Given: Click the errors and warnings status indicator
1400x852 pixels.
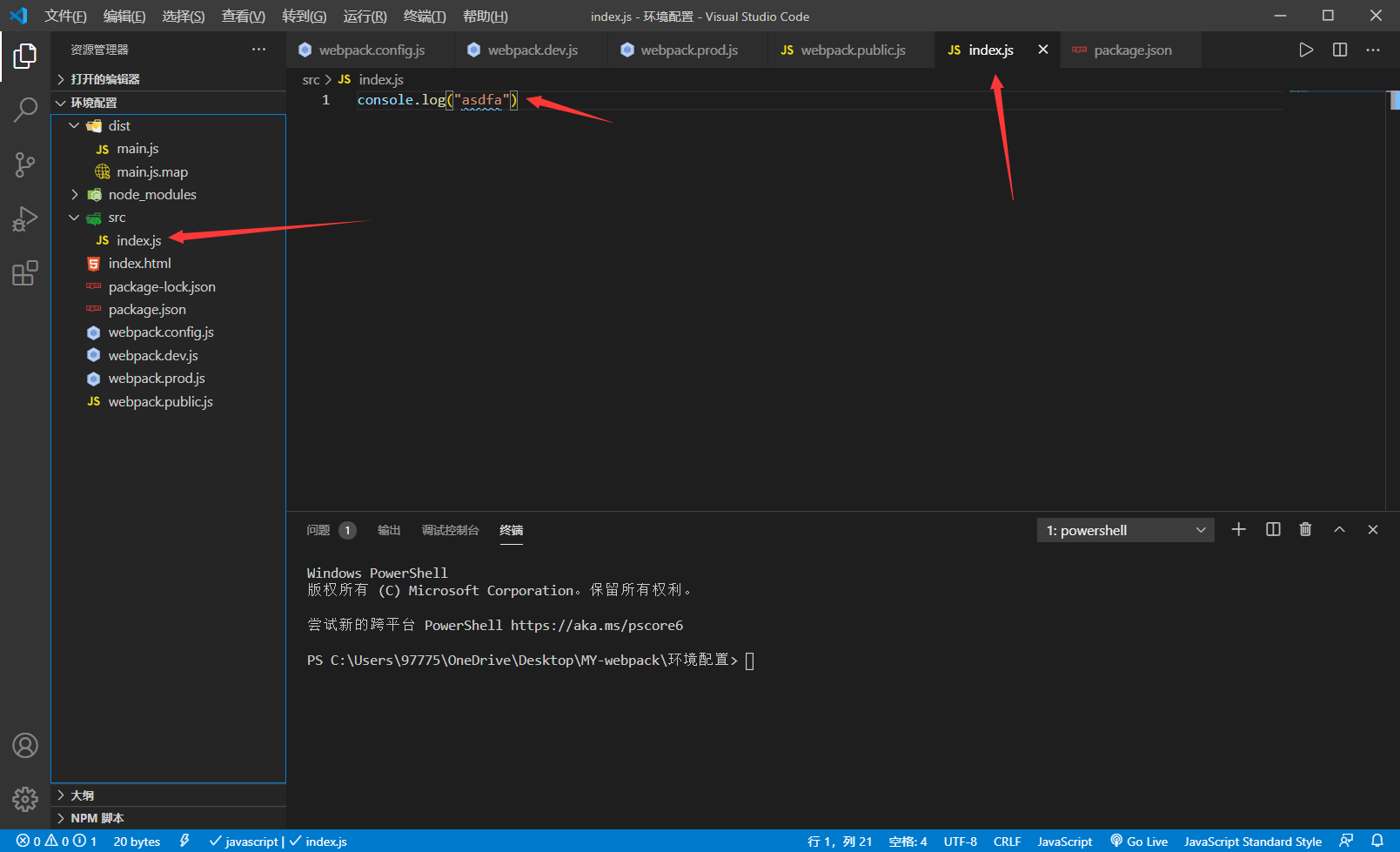Looking at the screenshot, I should pyautogui.click(x=57, y=841).
